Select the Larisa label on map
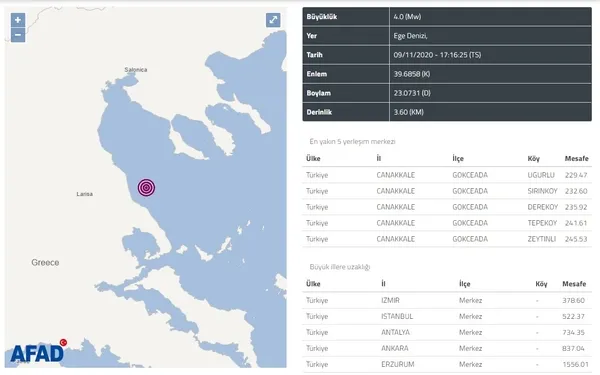 pyautogui.click(x=85, y=194)
